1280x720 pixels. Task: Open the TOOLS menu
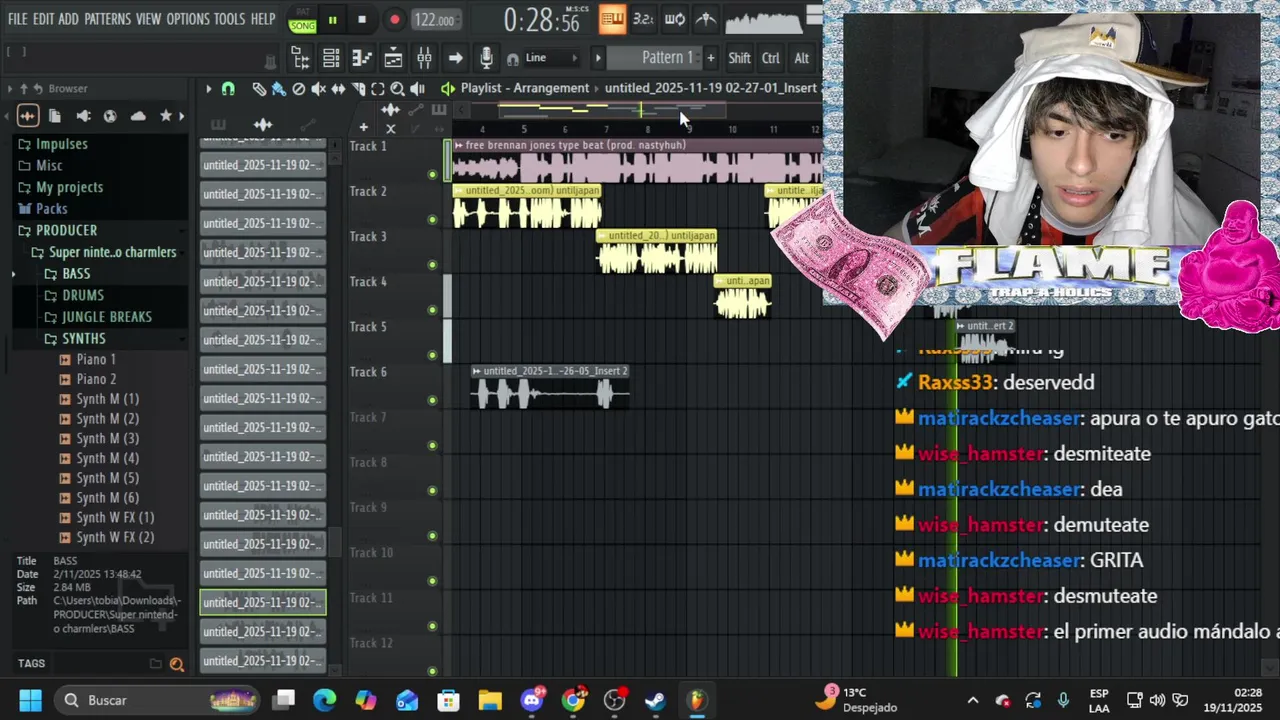click(x=229, y=19)
